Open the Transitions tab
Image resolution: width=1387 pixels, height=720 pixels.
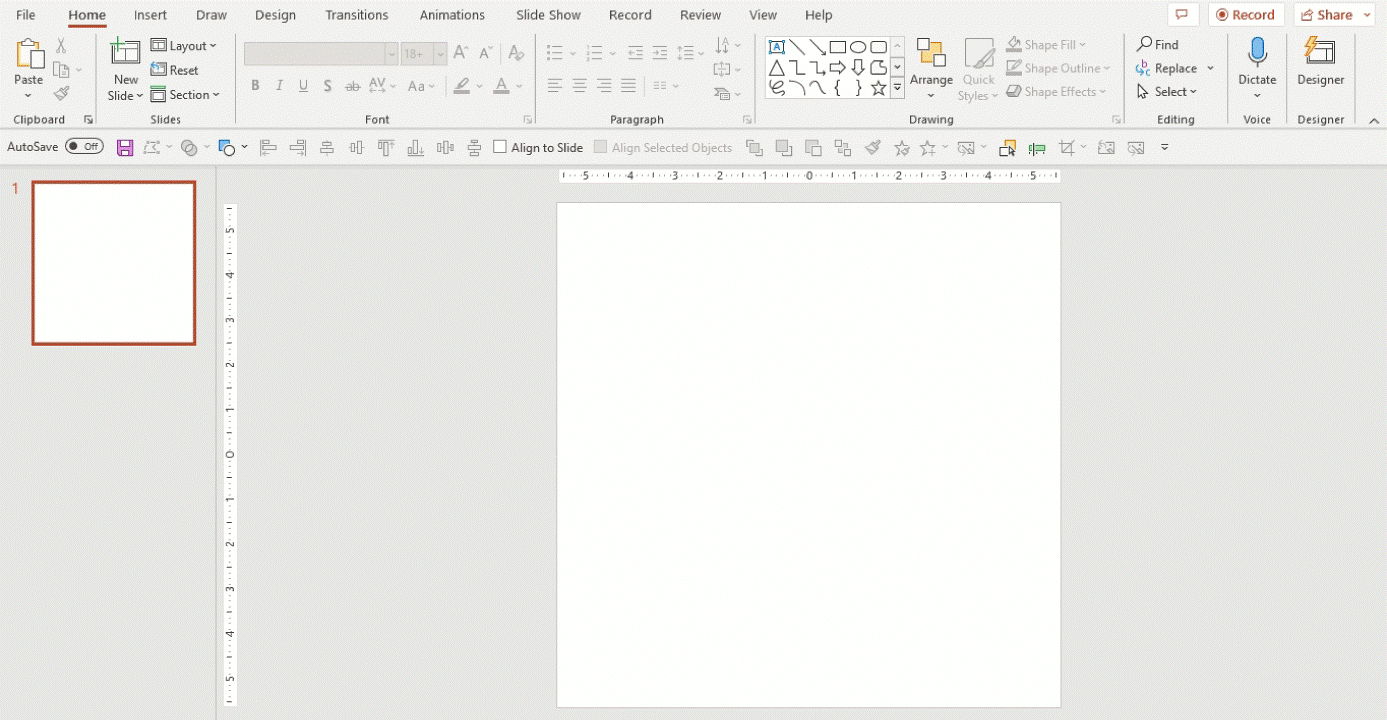tap(357, 15)
